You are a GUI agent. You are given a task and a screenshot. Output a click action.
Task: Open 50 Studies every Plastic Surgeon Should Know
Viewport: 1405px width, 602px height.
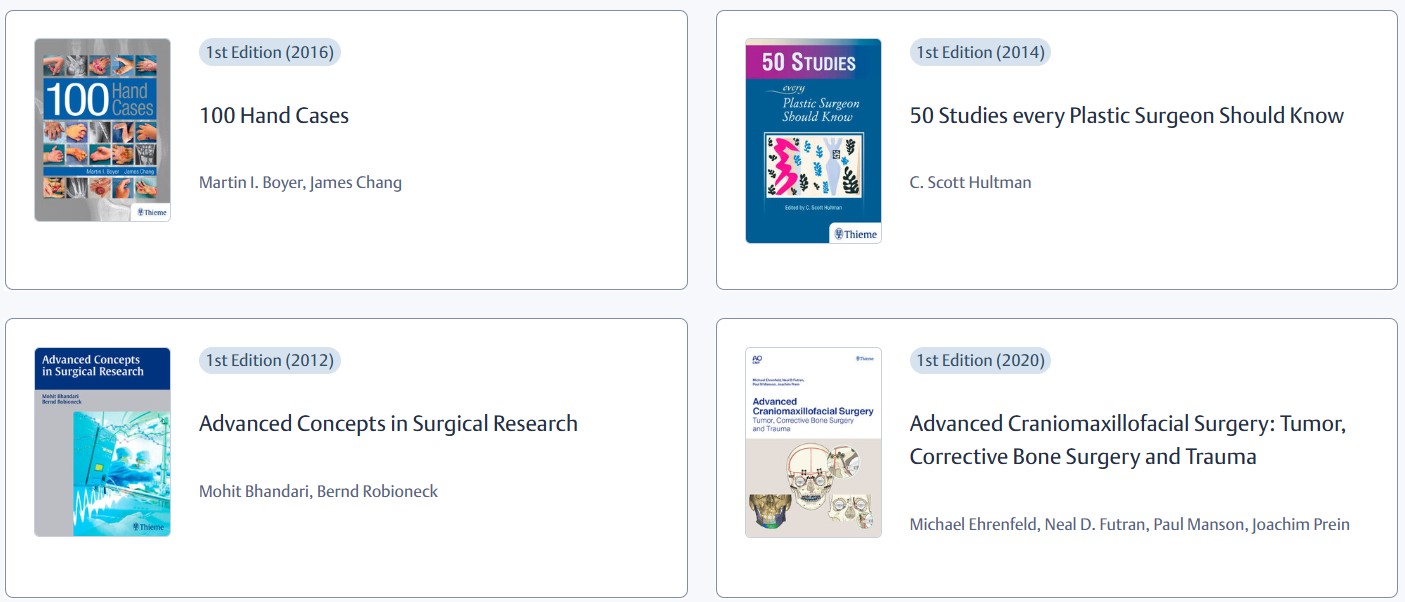(1127, 116)
